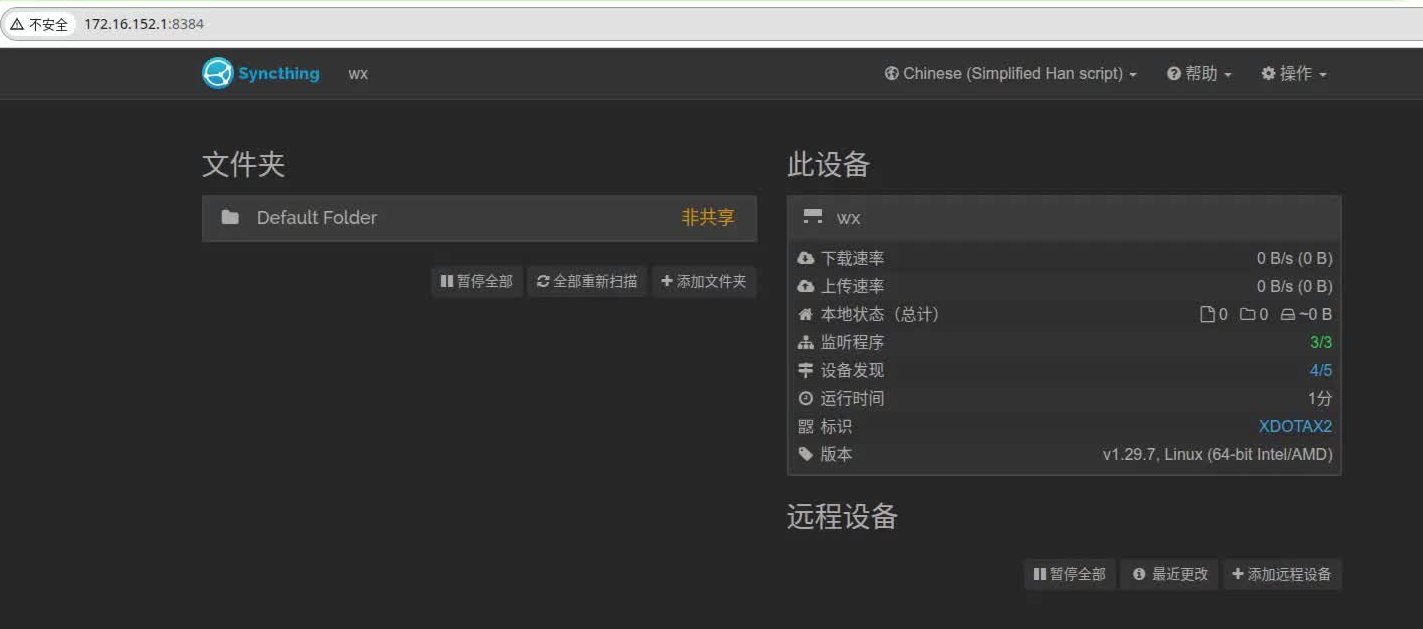
Task: Click the folder count icon in 本地状态 row
Action: click(1247, 314)
